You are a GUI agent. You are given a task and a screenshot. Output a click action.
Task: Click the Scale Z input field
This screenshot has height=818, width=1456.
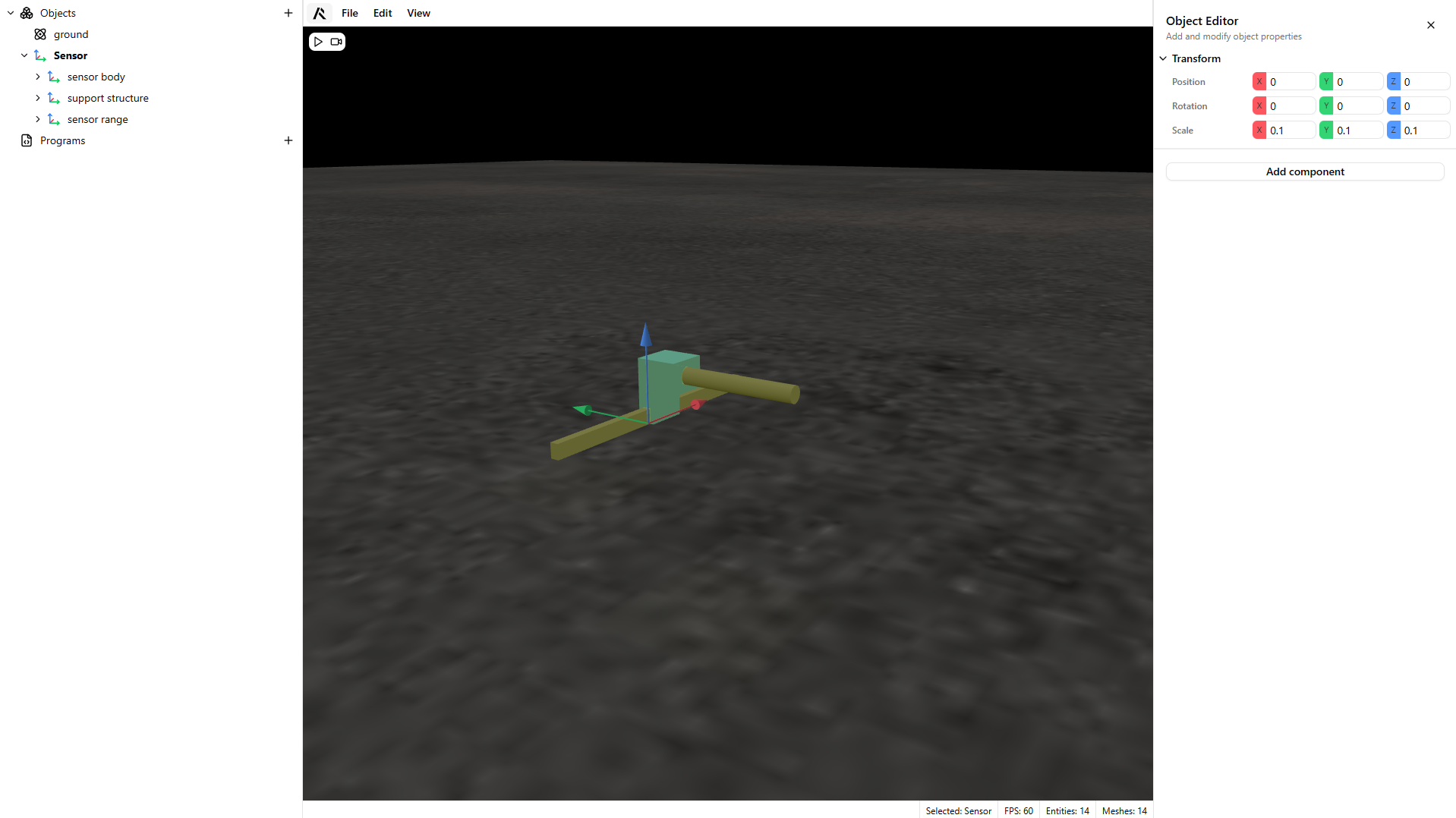point(1424,131)
